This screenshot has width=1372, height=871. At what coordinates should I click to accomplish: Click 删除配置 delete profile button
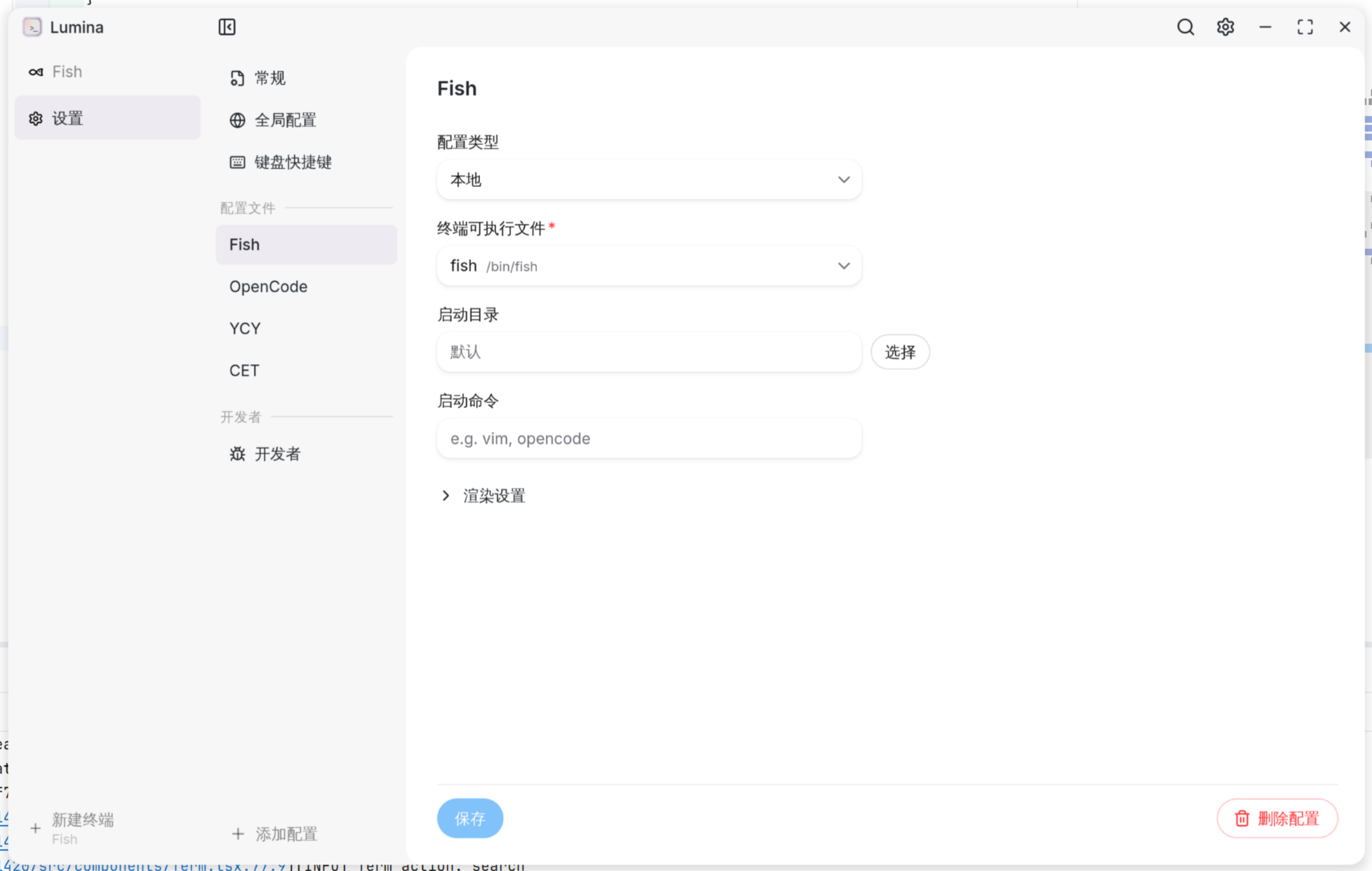(1277, 818)
